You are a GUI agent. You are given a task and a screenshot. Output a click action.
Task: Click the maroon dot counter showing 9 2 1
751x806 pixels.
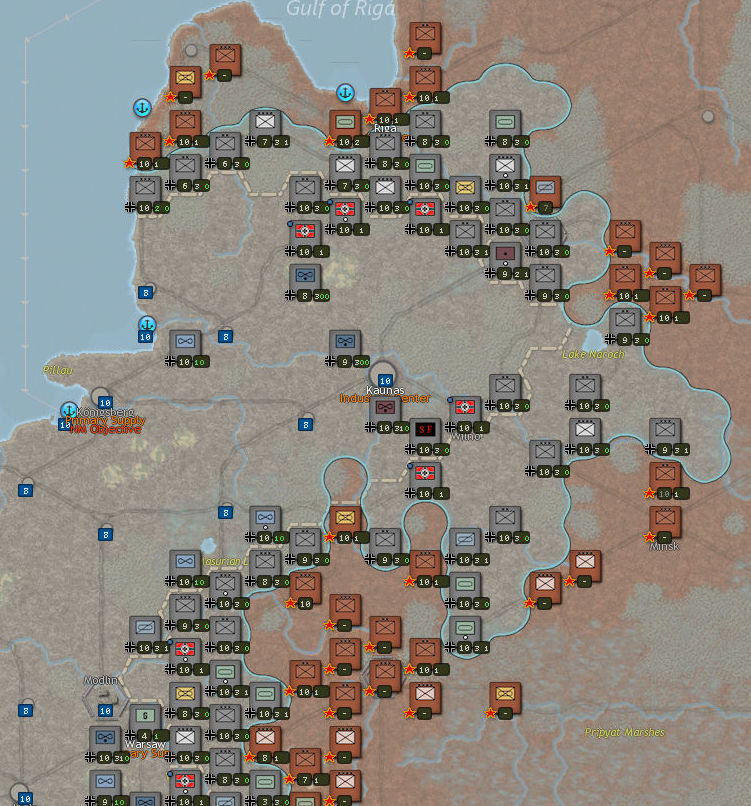pos(505,253)
